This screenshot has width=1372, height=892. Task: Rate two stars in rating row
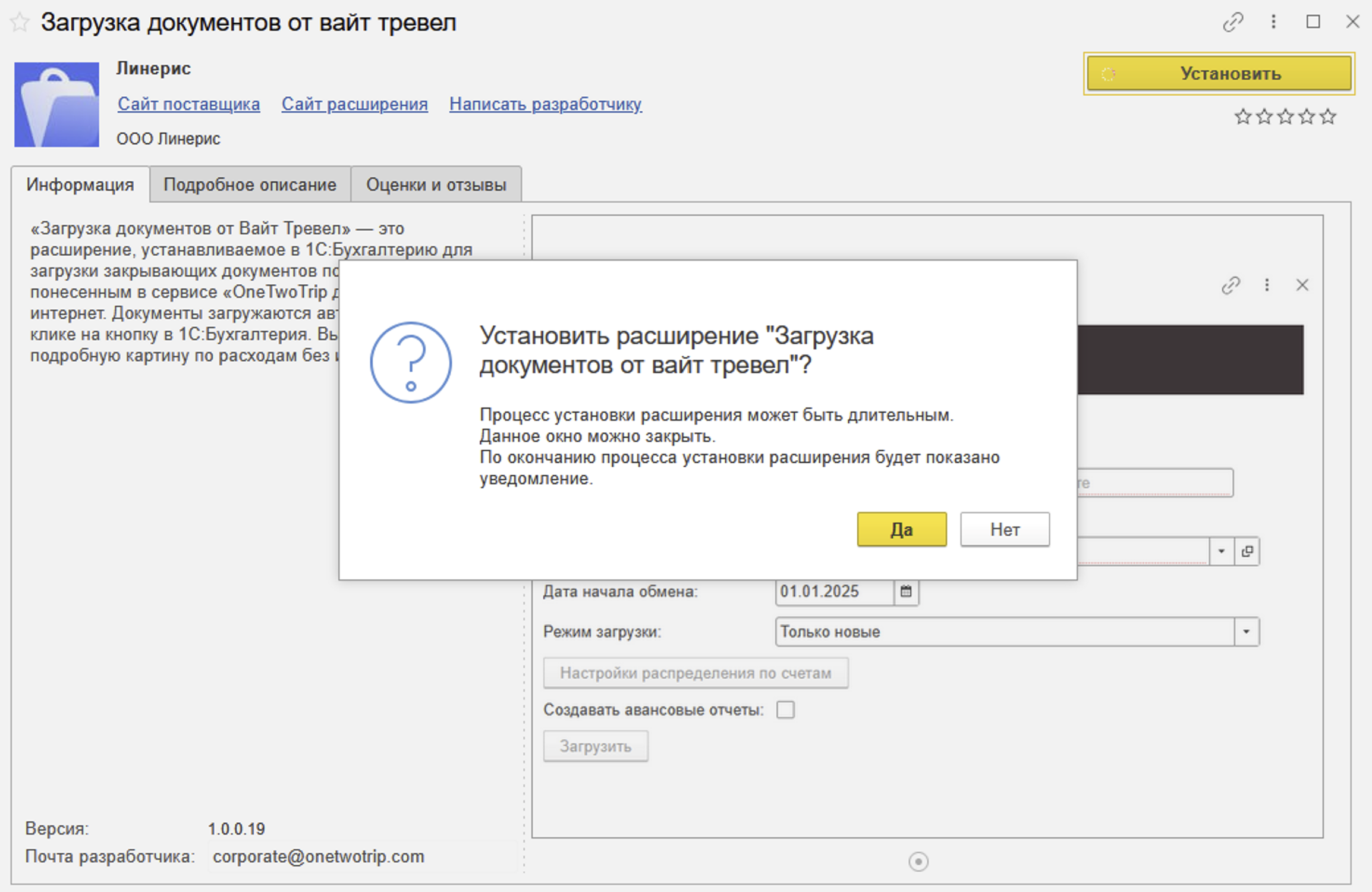(1264, 117)
